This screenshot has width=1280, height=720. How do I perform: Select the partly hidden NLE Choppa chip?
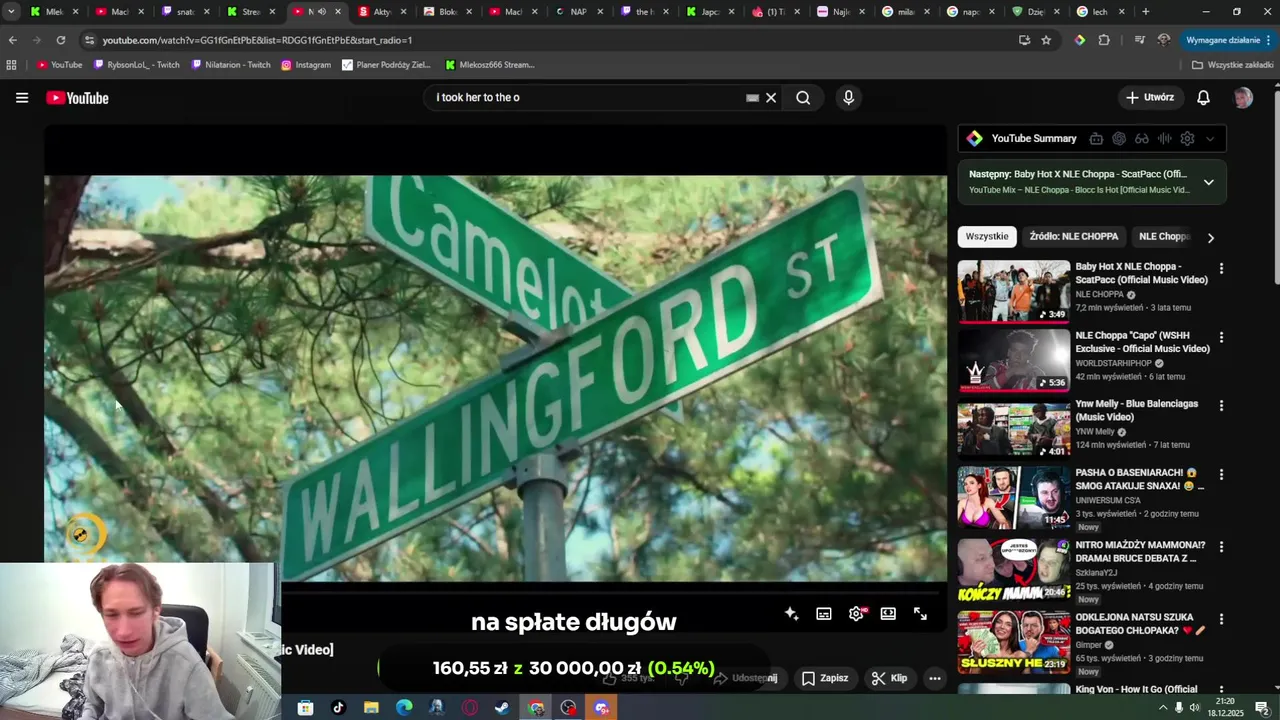[1165, 237]
